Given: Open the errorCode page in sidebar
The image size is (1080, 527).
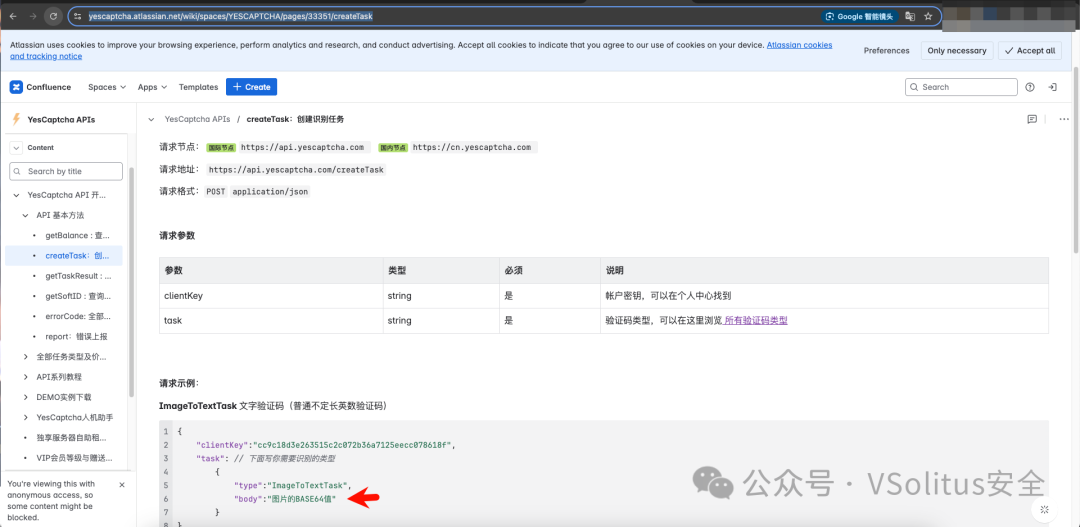Looking at the screenshot, I should 77,316.
